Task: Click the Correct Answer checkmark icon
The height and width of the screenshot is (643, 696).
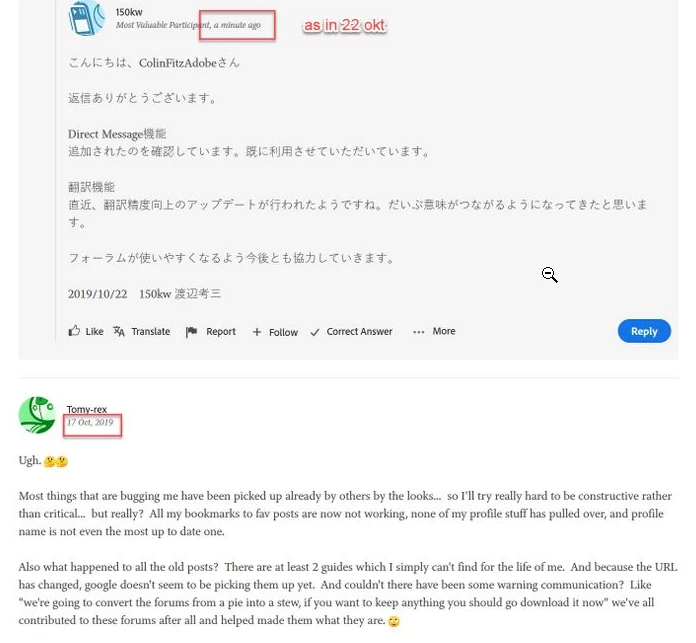Action: point(315,332)
